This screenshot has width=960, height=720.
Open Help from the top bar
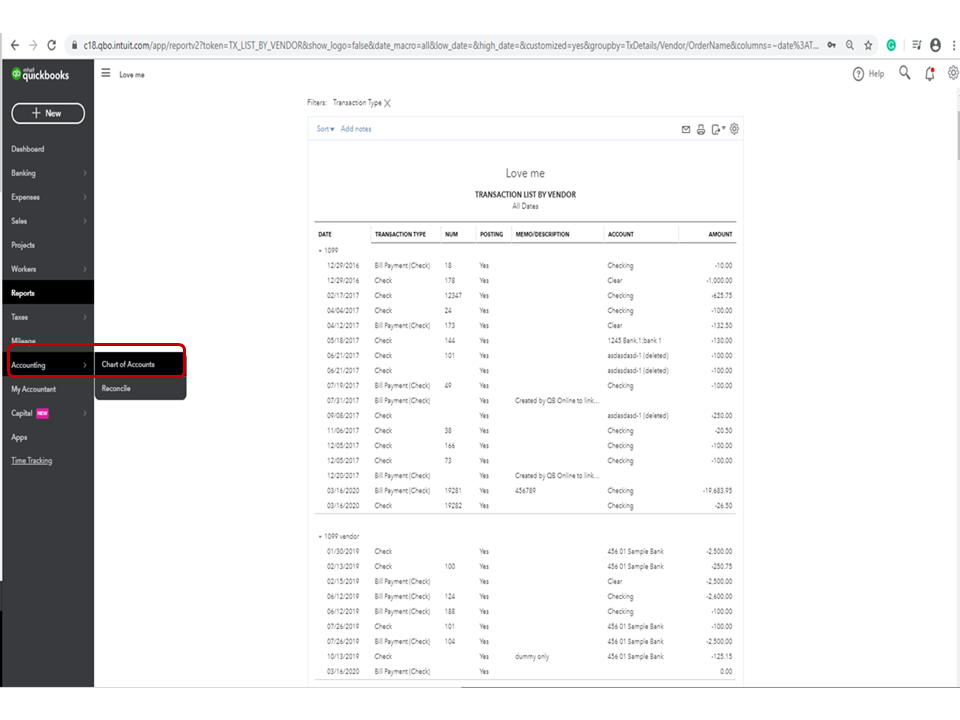pyautogui.click(x=868, y=74)
